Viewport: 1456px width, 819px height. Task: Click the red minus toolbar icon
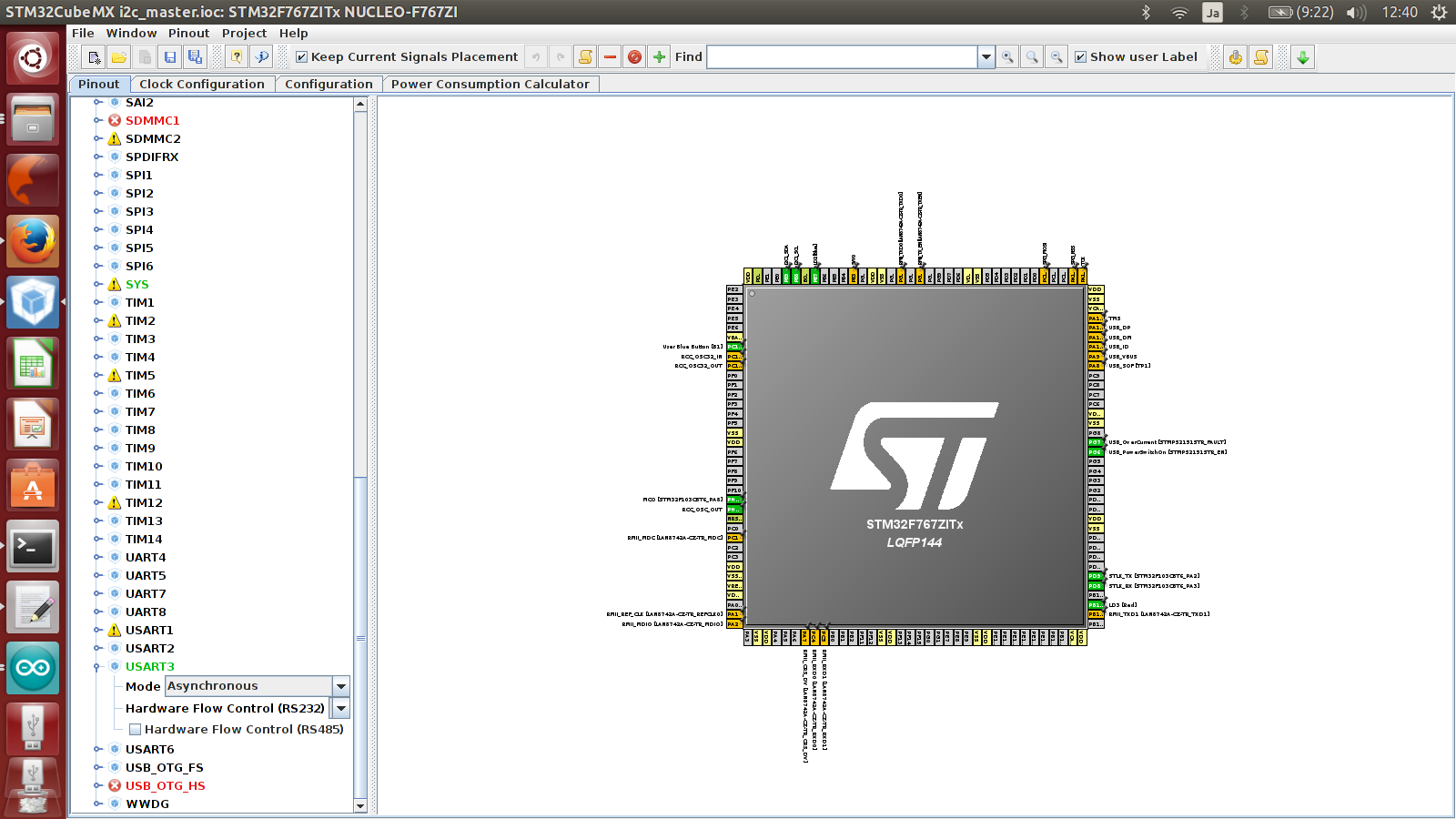(x=610, y=57)
